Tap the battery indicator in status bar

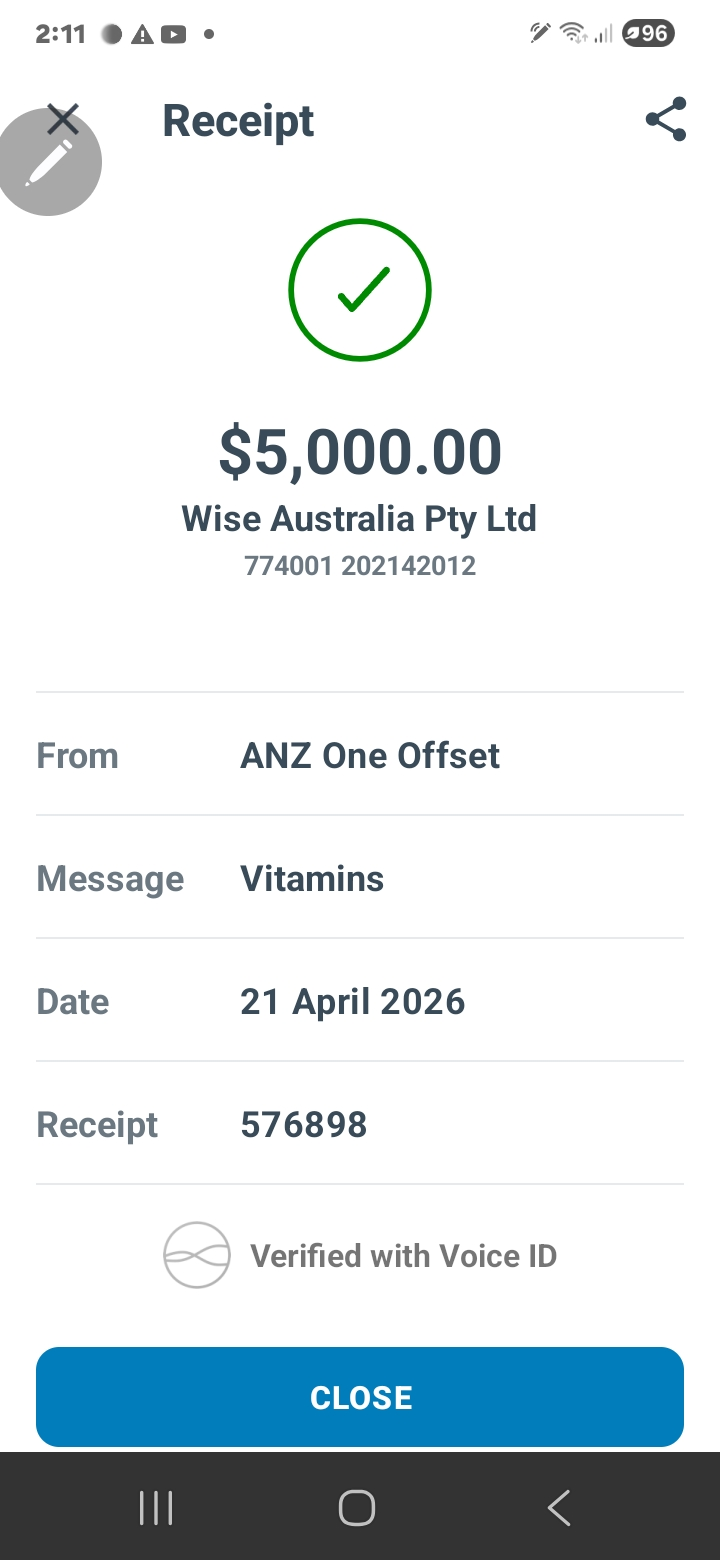pyautogui.click(x=648, y=34)
